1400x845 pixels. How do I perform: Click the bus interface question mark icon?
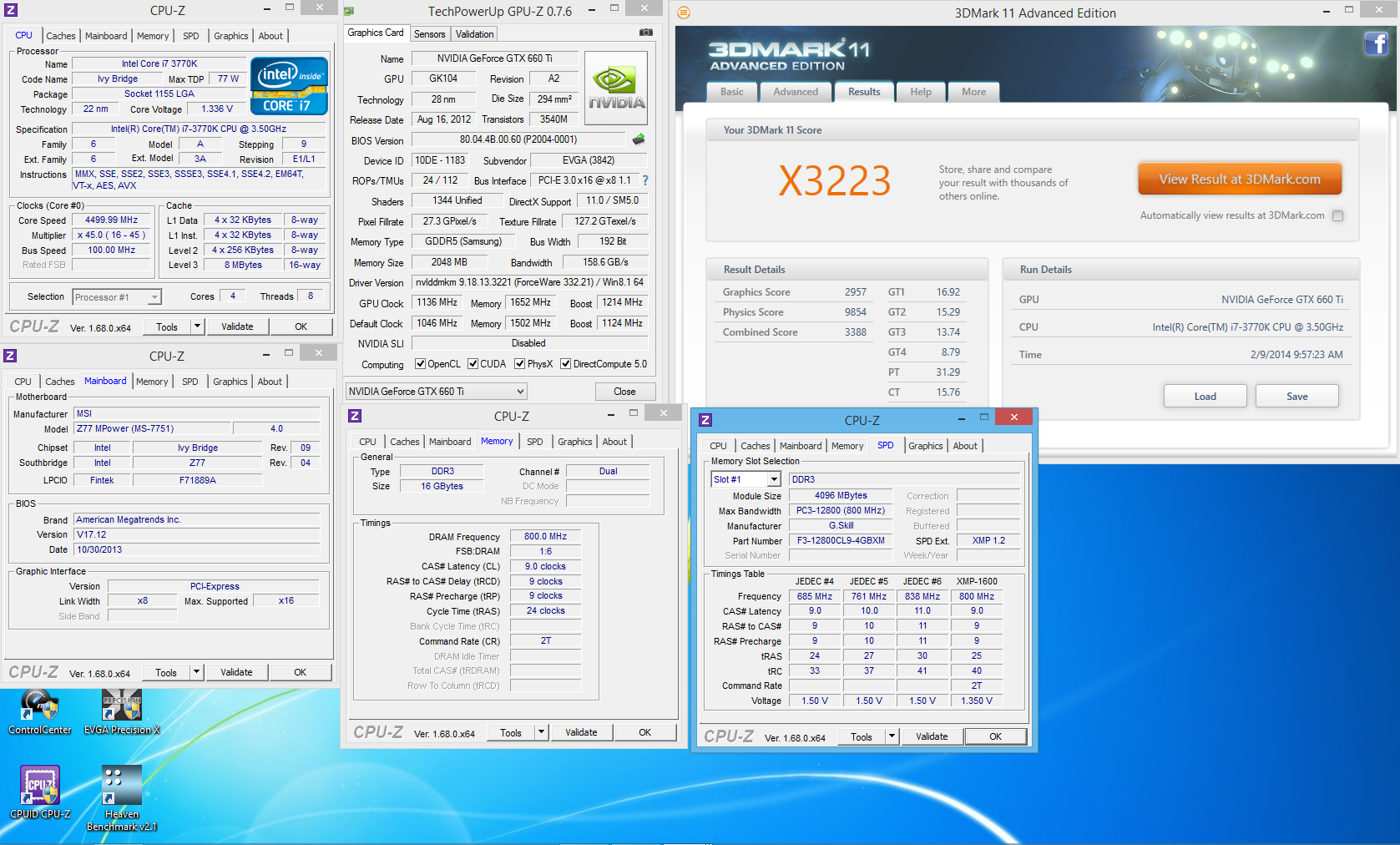(x=644, y=180)
